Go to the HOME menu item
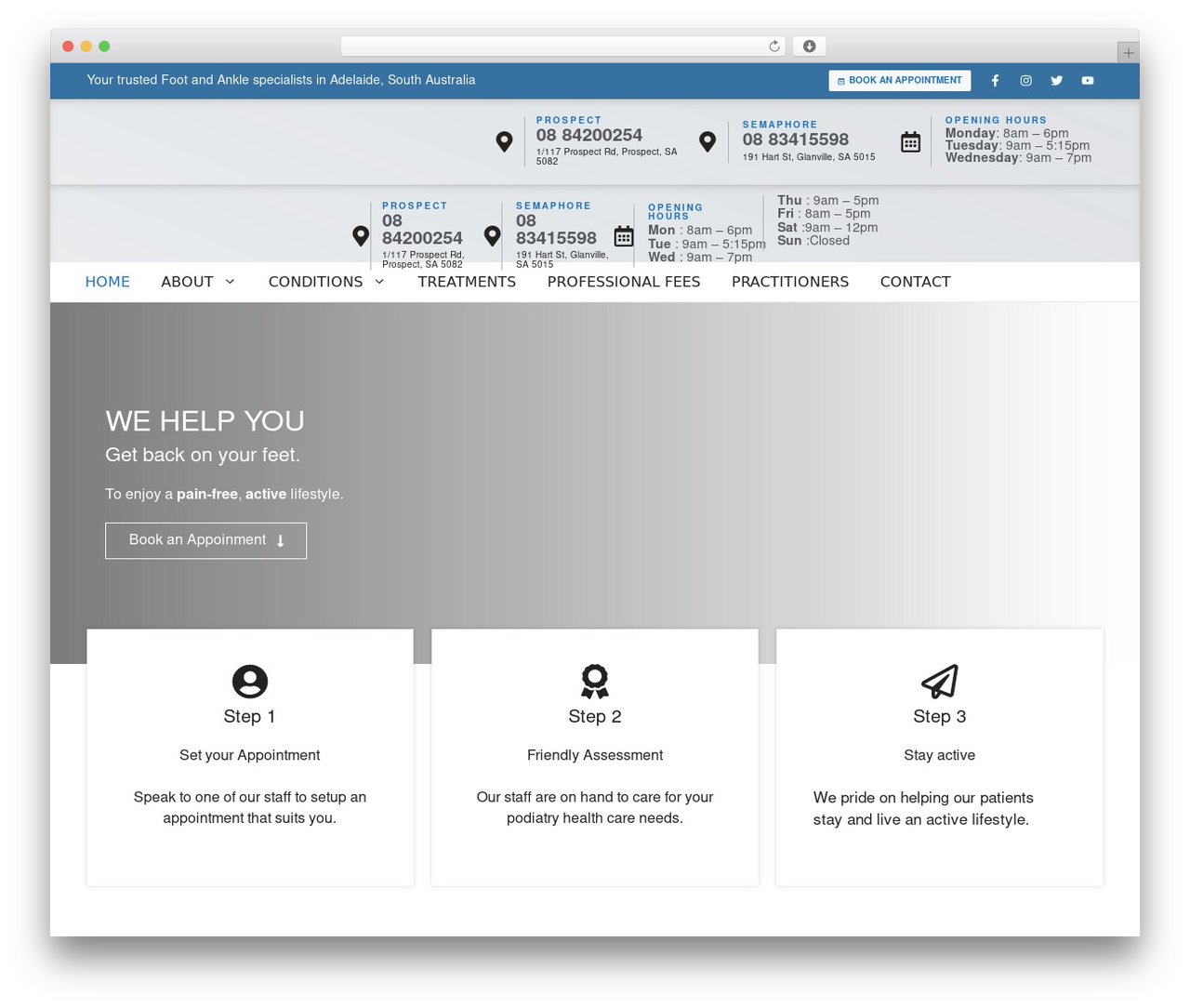Viewport: 1190px width, 1008px height. coord(107,282)
